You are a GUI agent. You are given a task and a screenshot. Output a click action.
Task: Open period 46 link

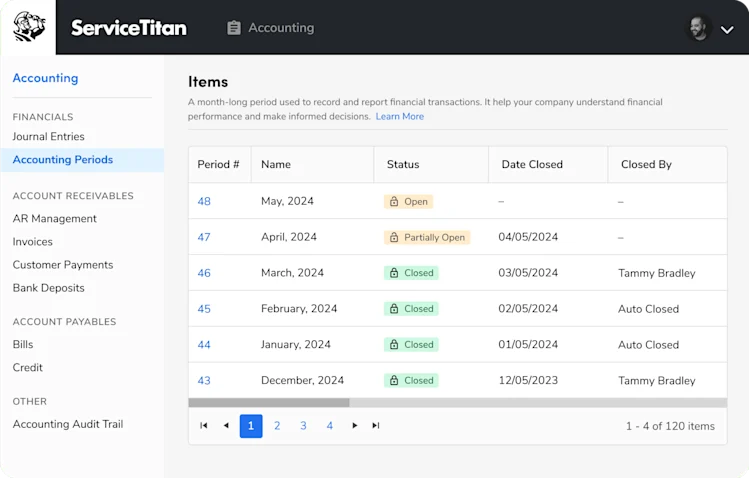204,273
